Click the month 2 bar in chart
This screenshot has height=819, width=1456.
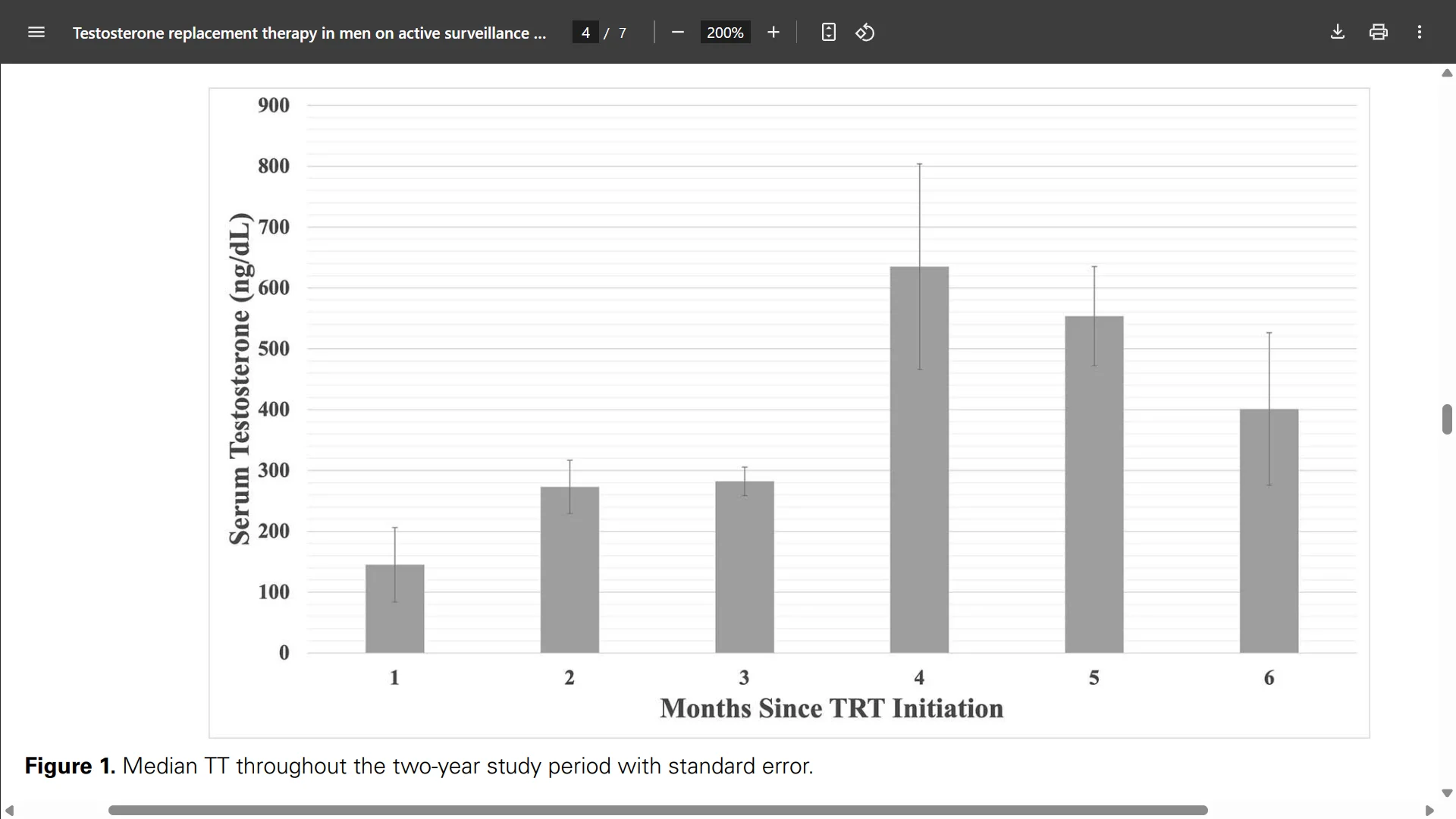570,570
